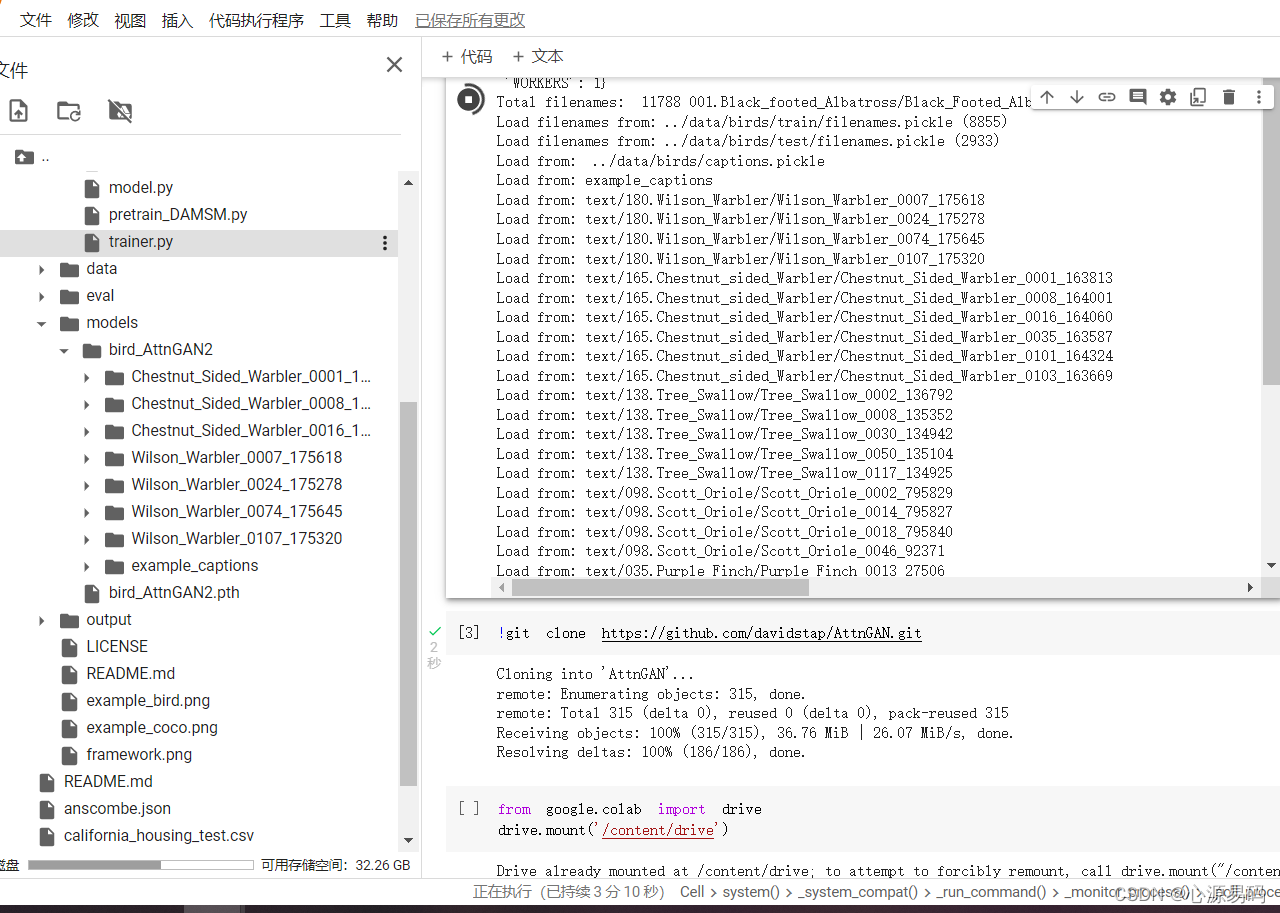1280x913 pixels.
Task: Open the AttnGAN GitHub repository link
Action: pos(761,633)
